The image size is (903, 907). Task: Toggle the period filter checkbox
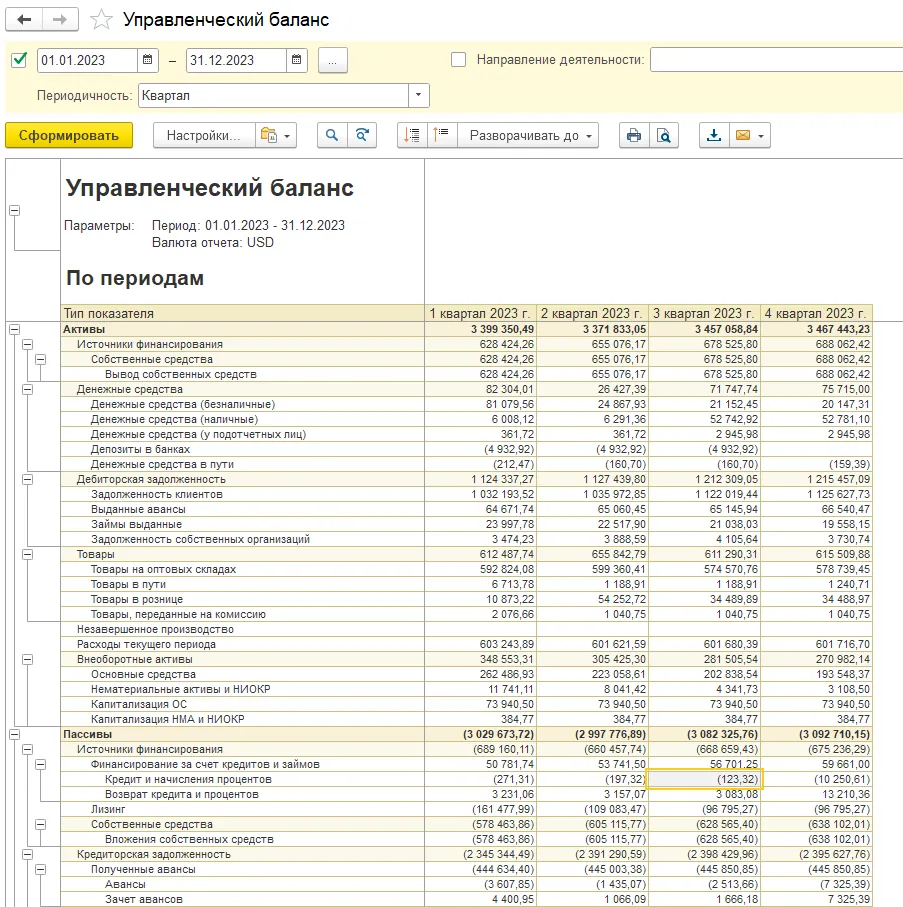click(18, 60)
